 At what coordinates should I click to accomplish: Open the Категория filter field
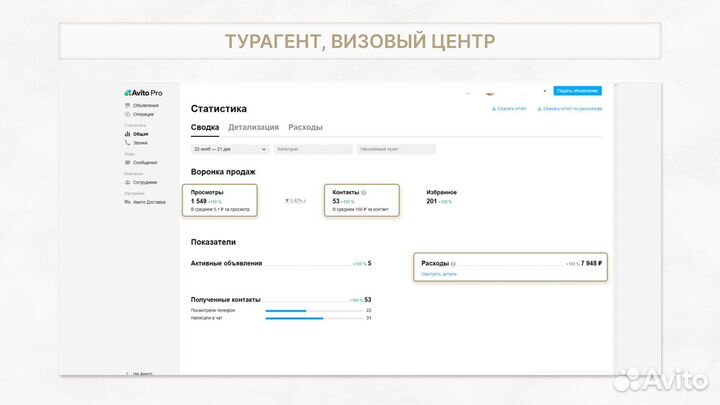click(313, 149)
